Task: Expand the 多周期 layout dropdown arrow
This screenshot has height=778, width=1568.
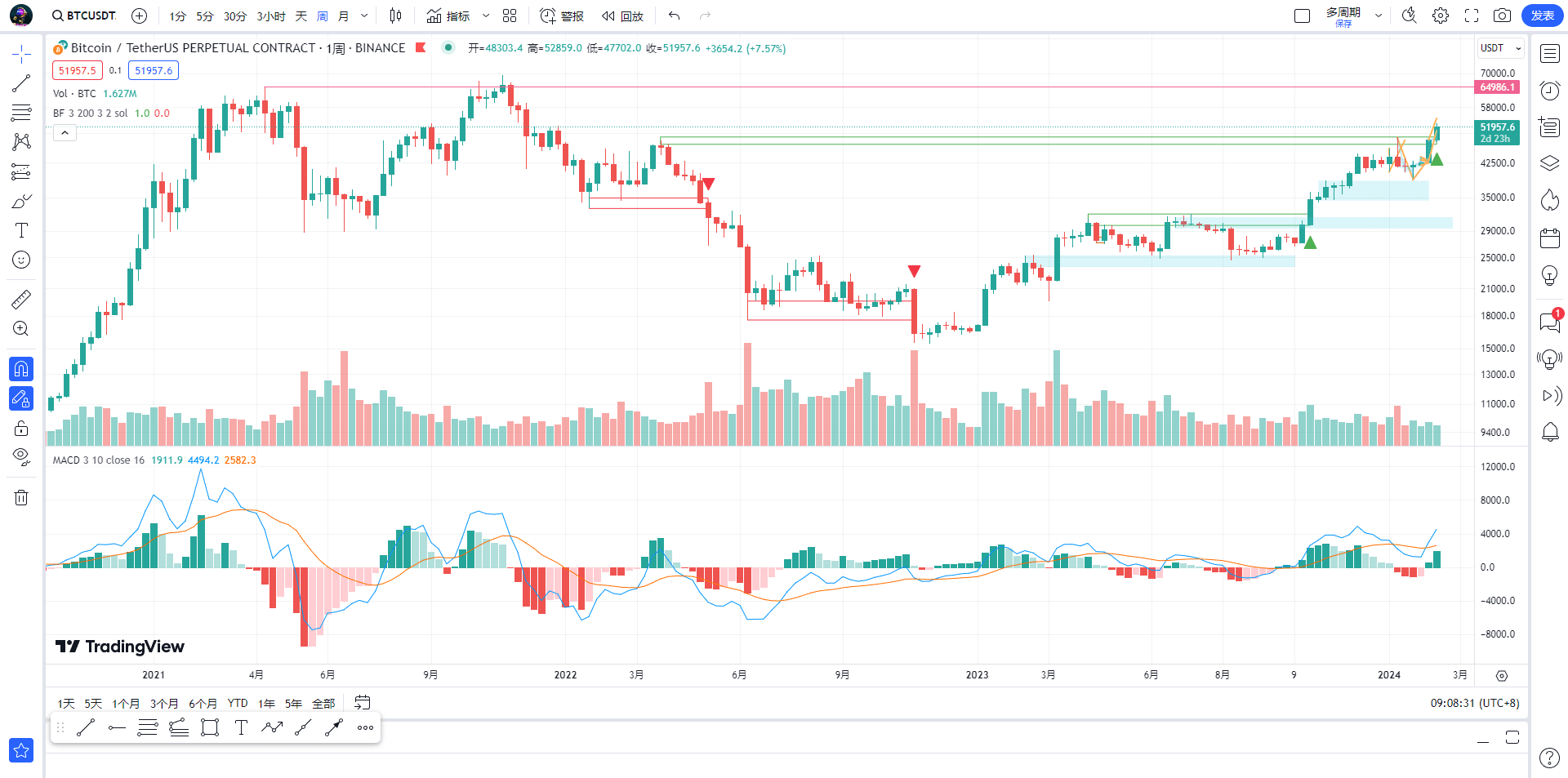Action: pos(1379,16)
